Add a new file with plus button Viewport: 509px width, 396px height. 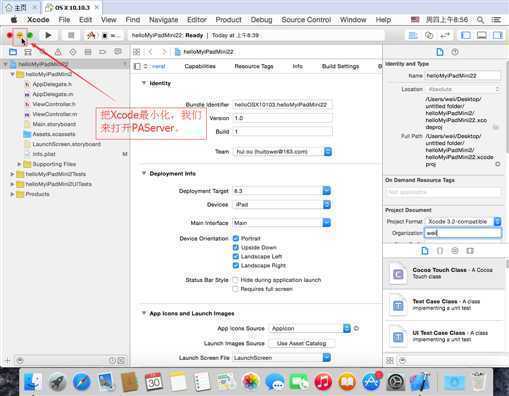point(8,360)
